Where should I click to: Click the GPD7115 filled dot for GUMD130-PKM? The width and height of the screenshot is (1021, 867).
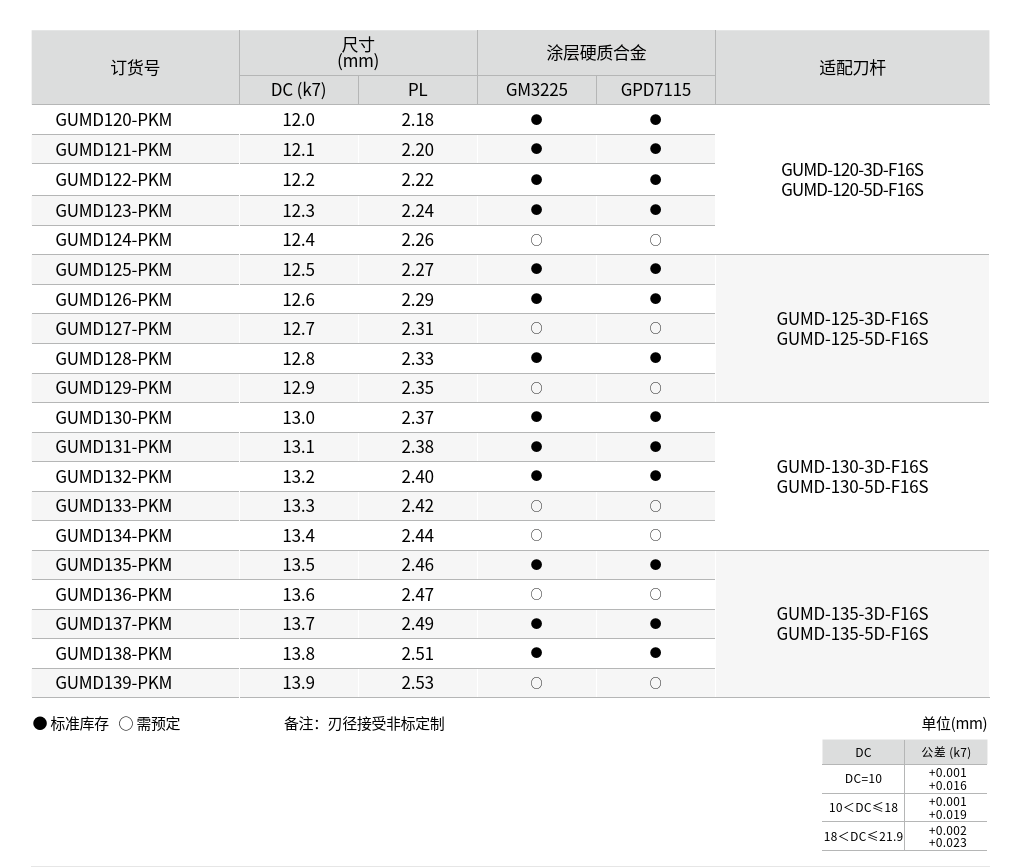coord(655,417)
